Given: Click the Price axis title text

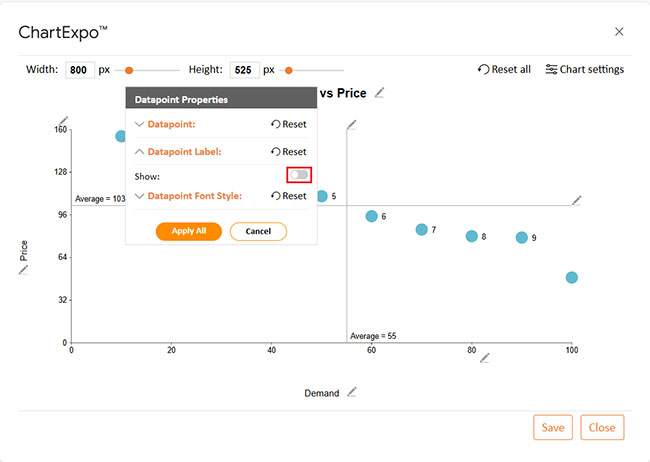Looking at the screenshot, I should [24, 250].
